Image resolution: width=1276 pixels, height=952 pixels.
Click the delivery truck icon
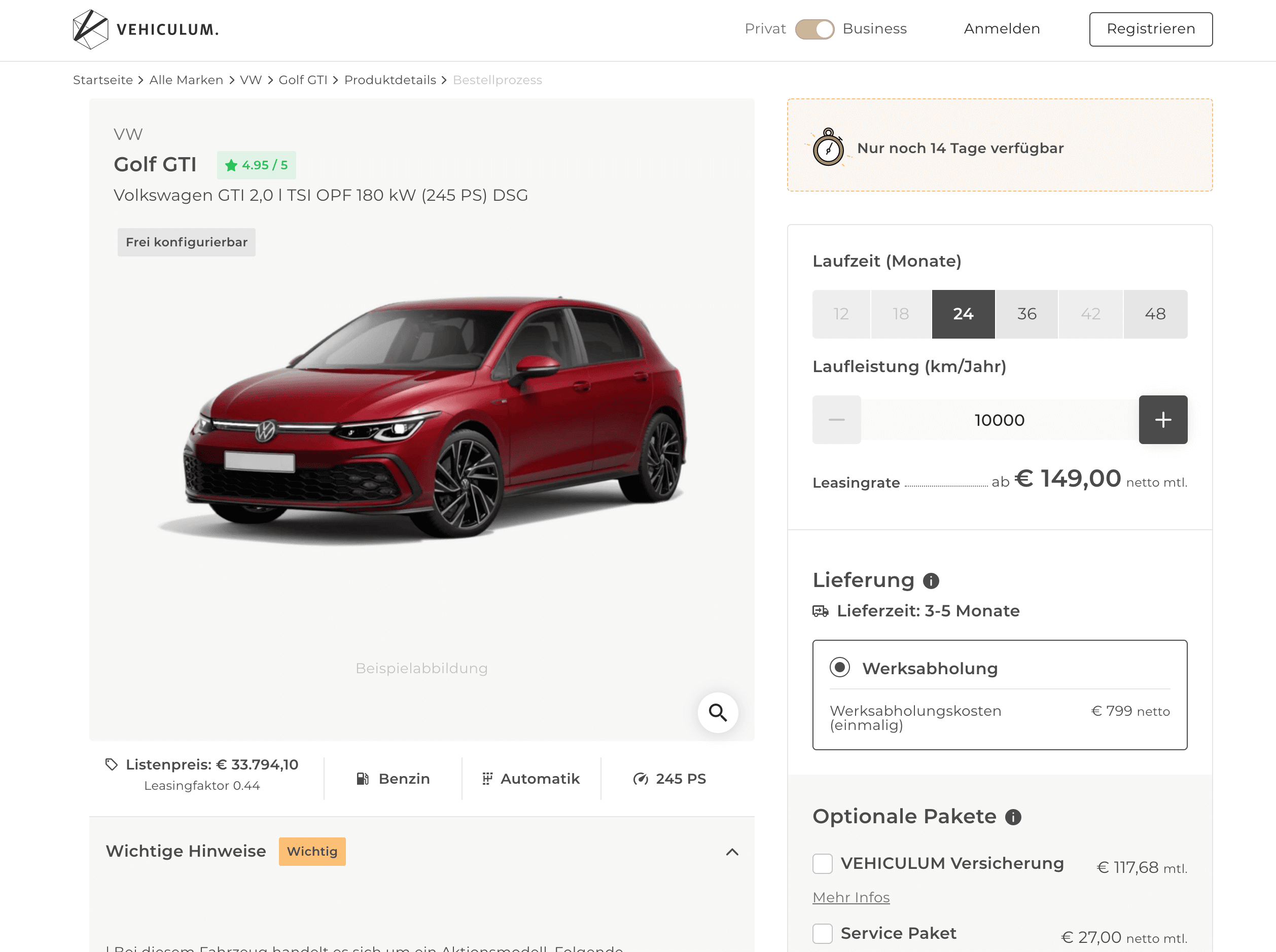[820, 611]
